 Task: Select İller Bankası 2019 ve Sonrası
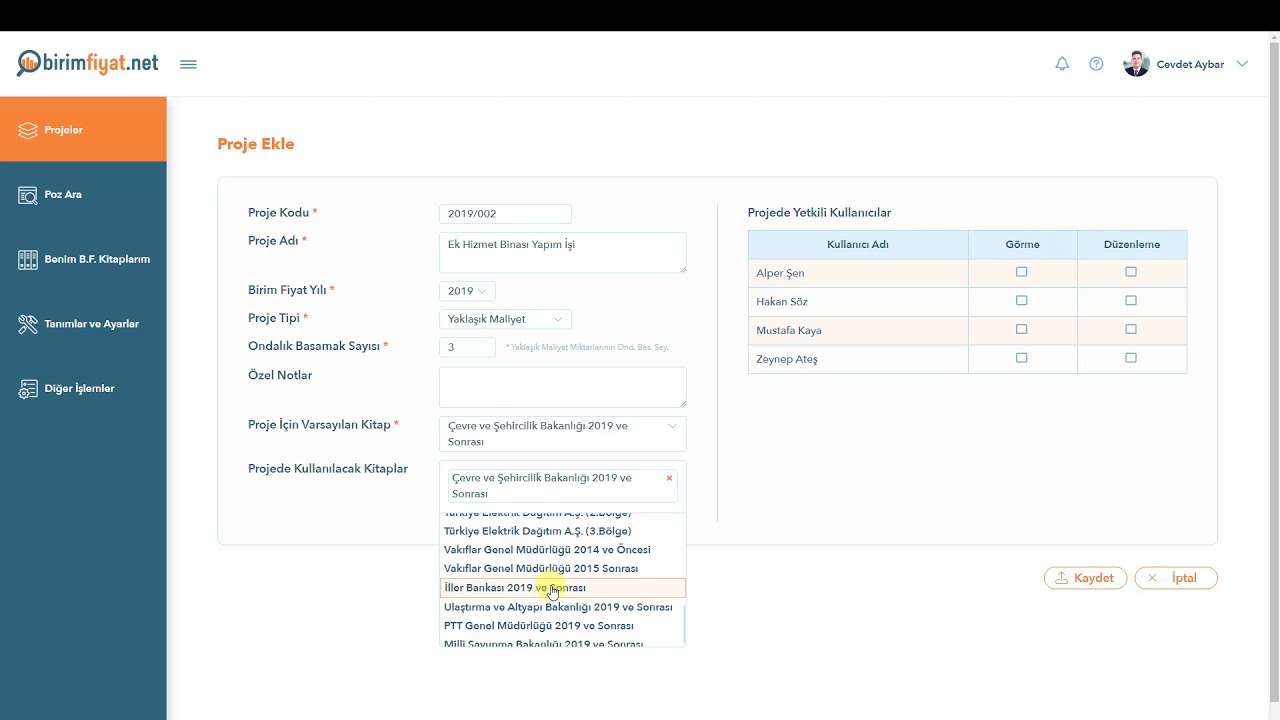pos(563,588)
